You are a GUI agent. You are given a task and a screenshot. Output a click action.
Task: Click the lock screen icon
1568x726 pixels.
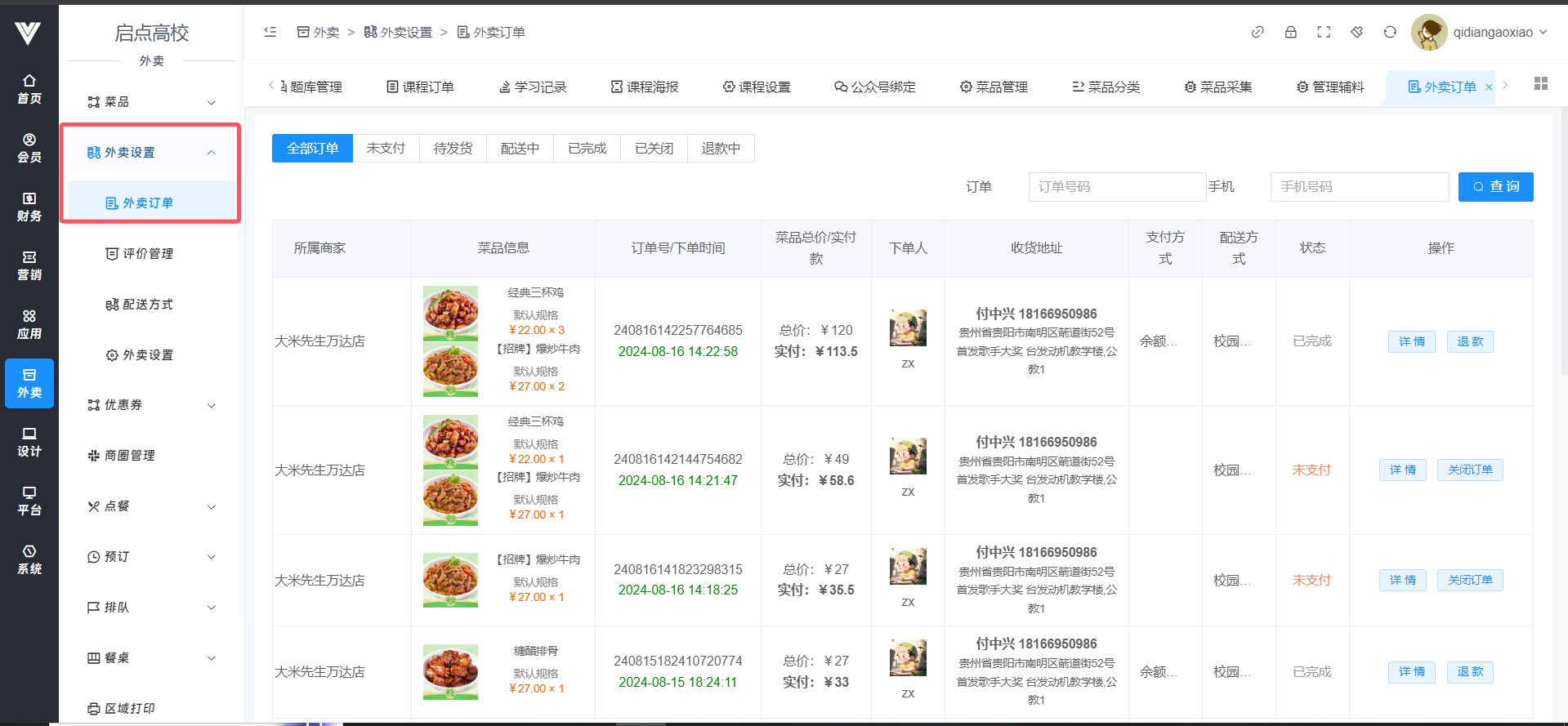click(x=1291, y=32)
